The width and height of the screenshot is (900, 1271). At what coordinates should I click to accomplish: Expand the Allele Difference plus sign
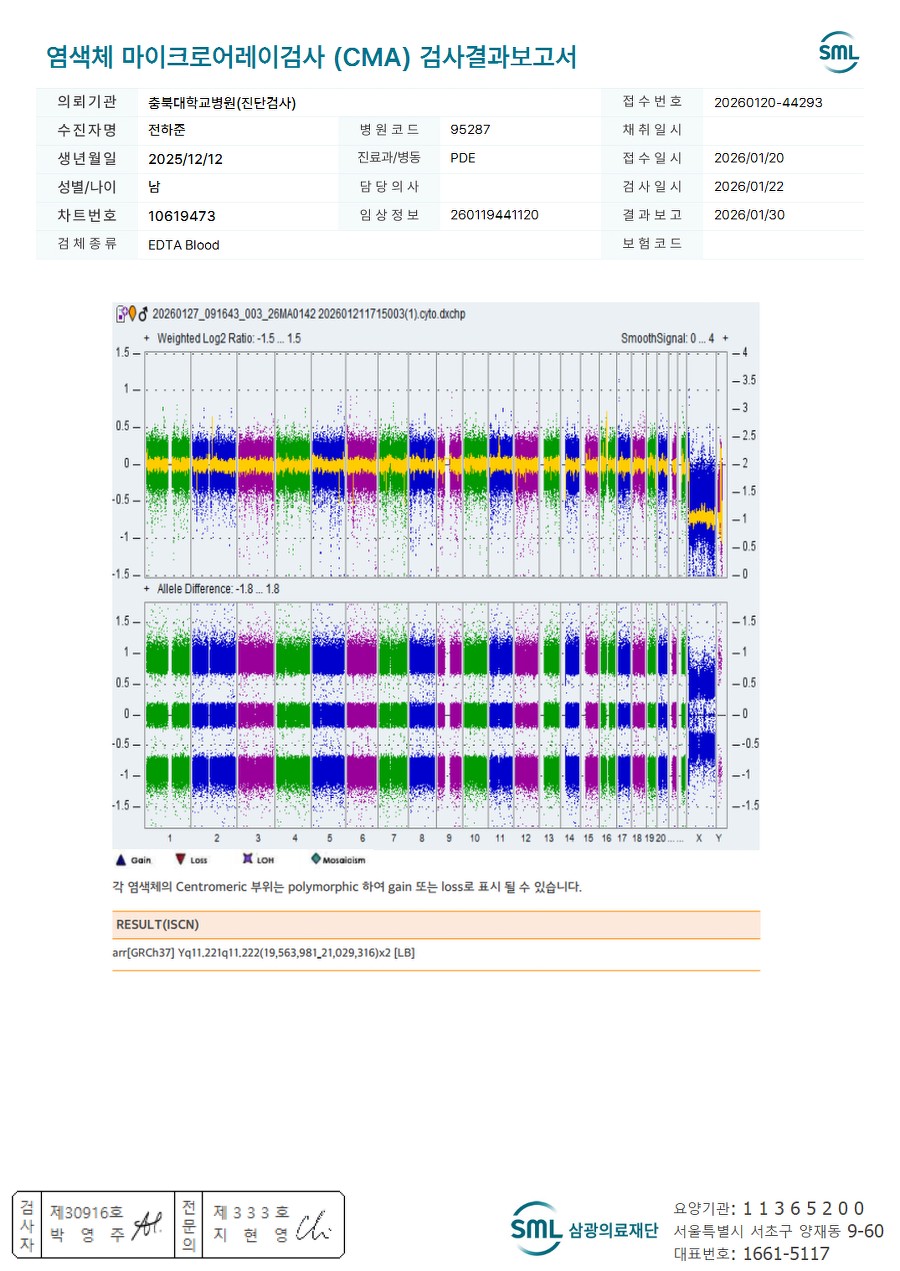coord(147,589)
